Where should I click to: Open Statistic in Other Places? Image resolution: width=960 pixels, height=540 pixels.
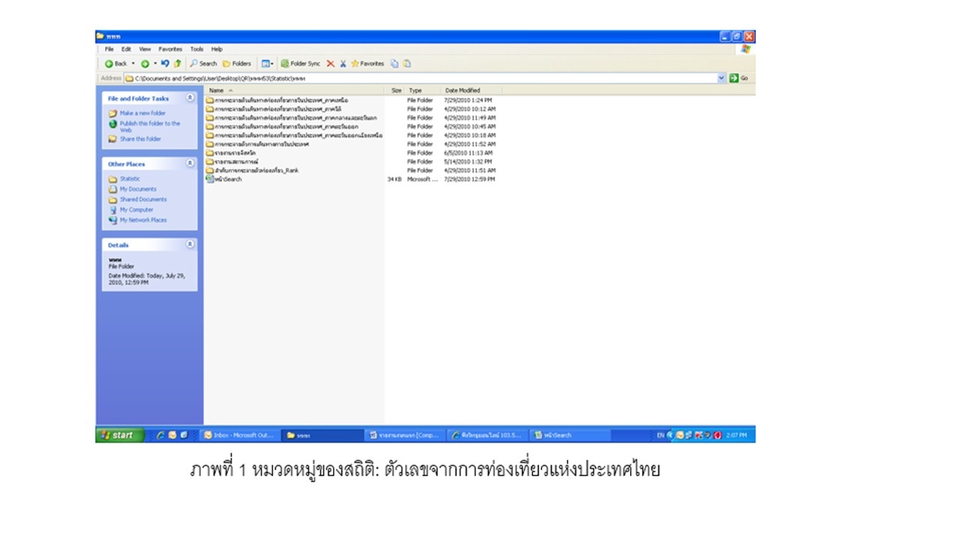click(130, 179)
